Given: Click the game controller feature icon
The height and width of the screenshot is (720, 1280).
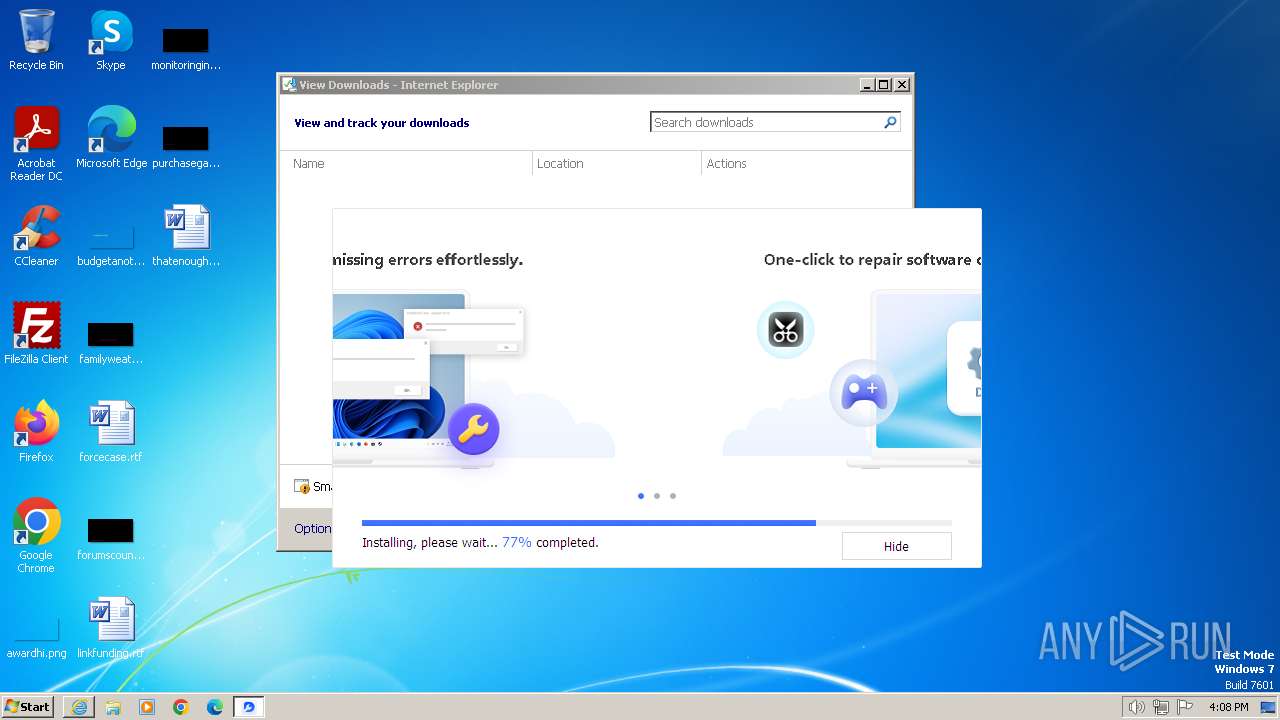Looking at the screenshot, I should [863, 391].
